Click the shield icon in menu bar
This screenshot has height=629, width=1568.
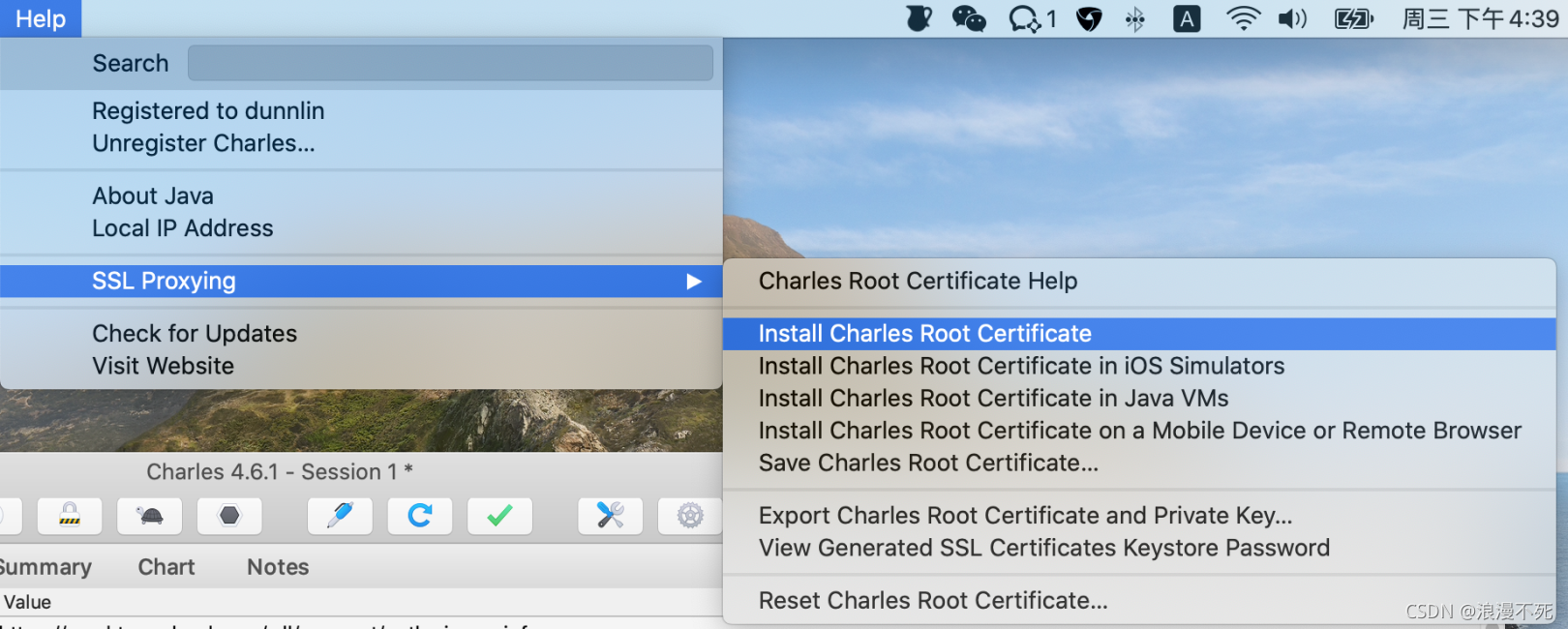coord(1090,18)
